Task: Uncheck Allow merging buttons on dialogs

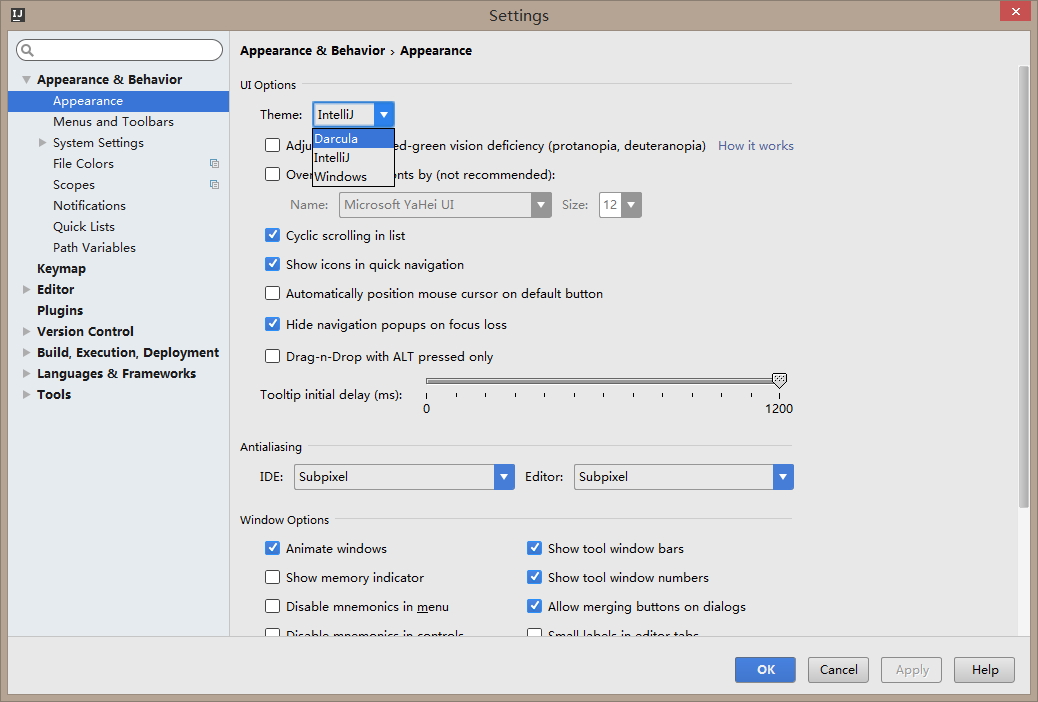Action: (x=534, y=607)
